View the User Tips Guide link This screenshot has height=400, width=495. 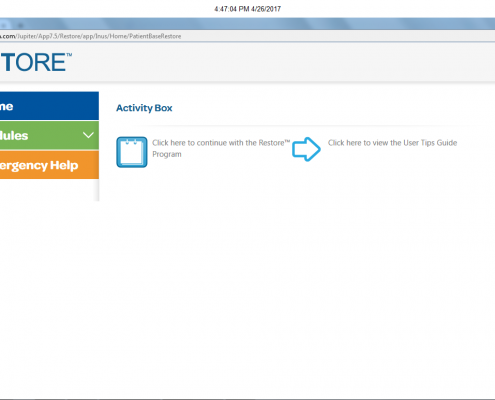pyautogui.click(x=392, y=143)
